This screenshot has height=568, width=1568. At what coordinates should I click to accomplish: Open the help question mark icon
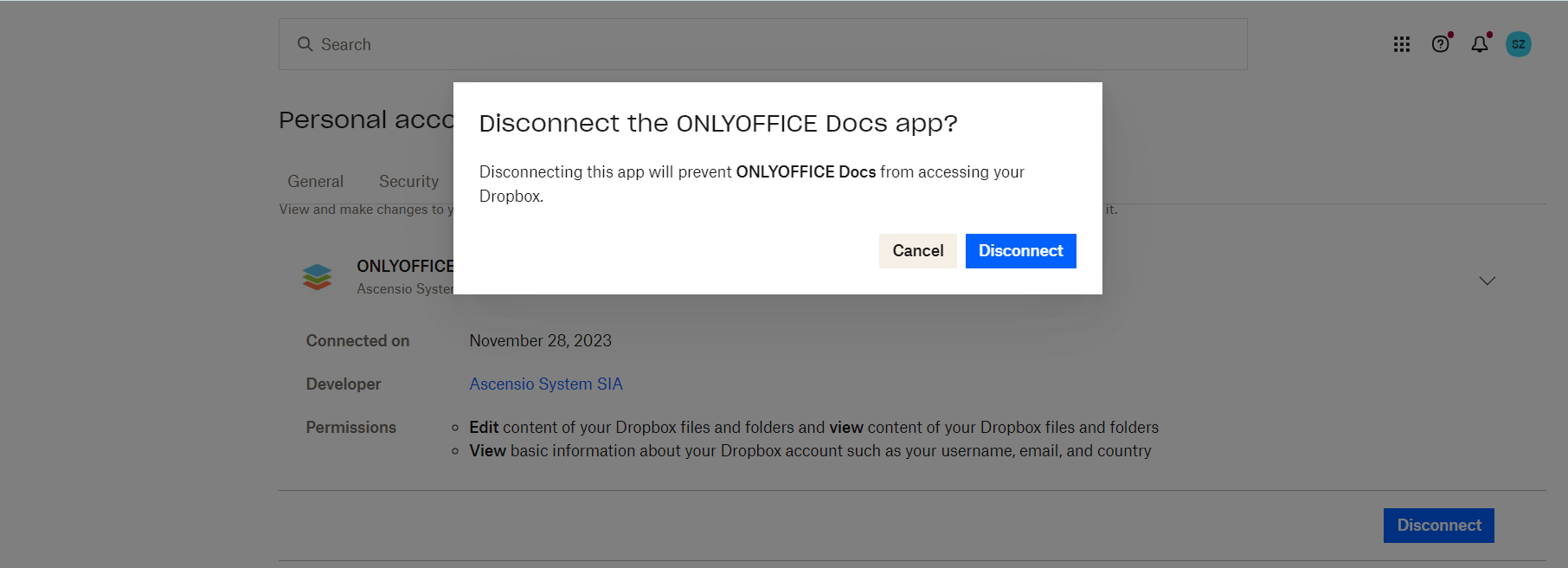1441,44
